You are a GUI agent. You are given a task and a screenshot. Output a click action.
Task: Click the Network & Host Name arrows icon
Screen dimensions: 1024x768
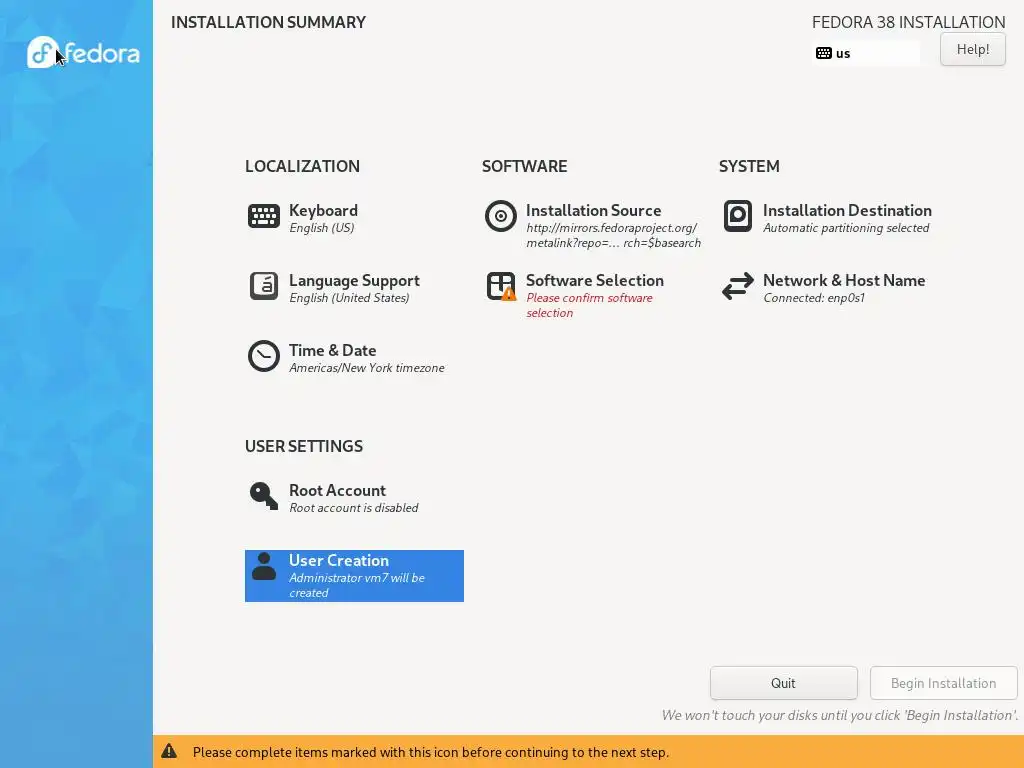point(738,286)
